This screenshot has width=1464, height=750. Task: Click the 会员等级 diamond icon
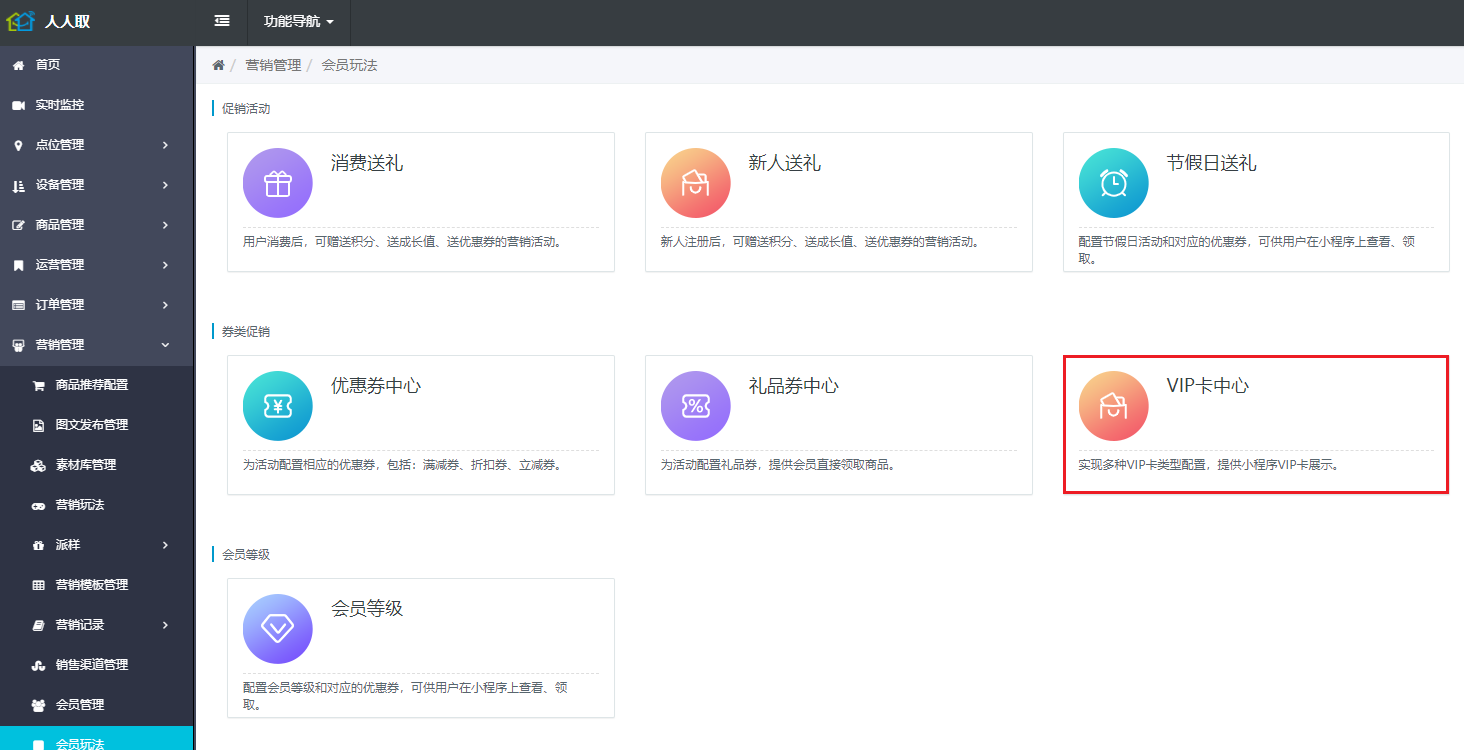277,629
